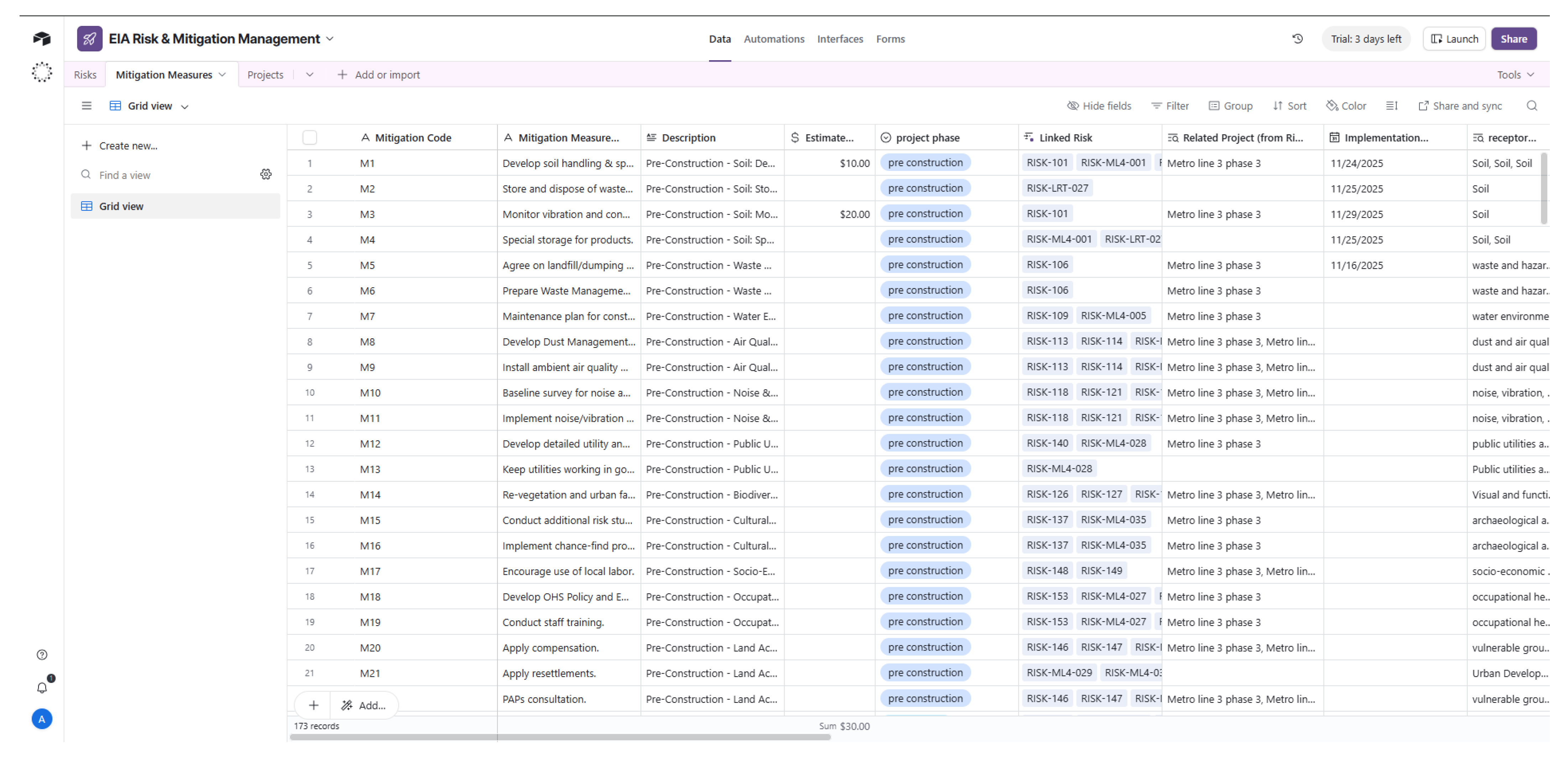Open the Risks table tab
This screenshot has width=1568, height=757.
(85, 75)
